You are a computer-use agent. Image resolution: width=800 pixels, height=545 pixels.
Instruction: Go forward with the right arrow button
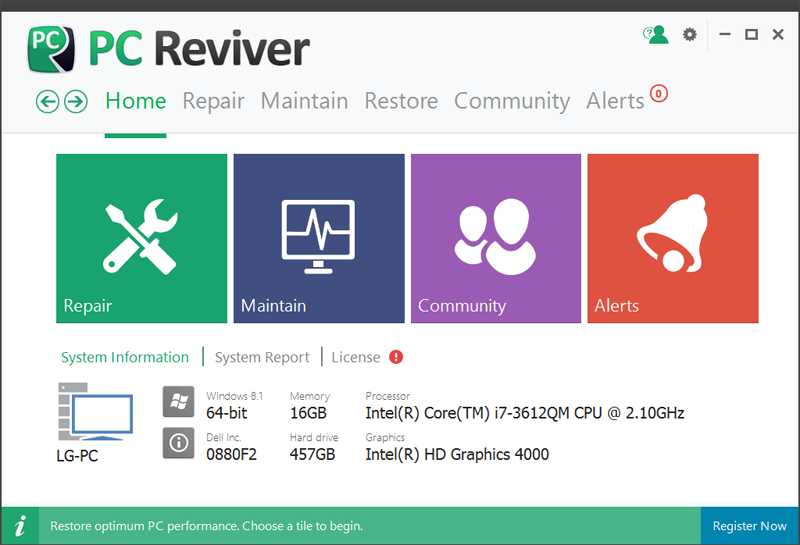[x=76, y=101]
